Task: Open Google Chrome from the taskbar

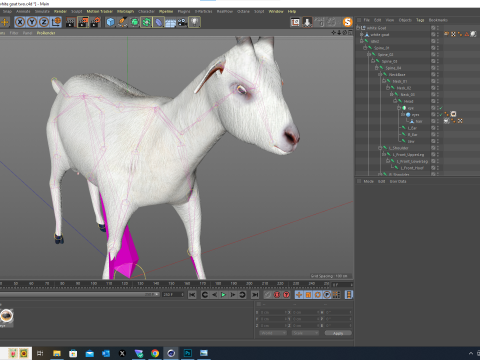Action: [155, 353]
